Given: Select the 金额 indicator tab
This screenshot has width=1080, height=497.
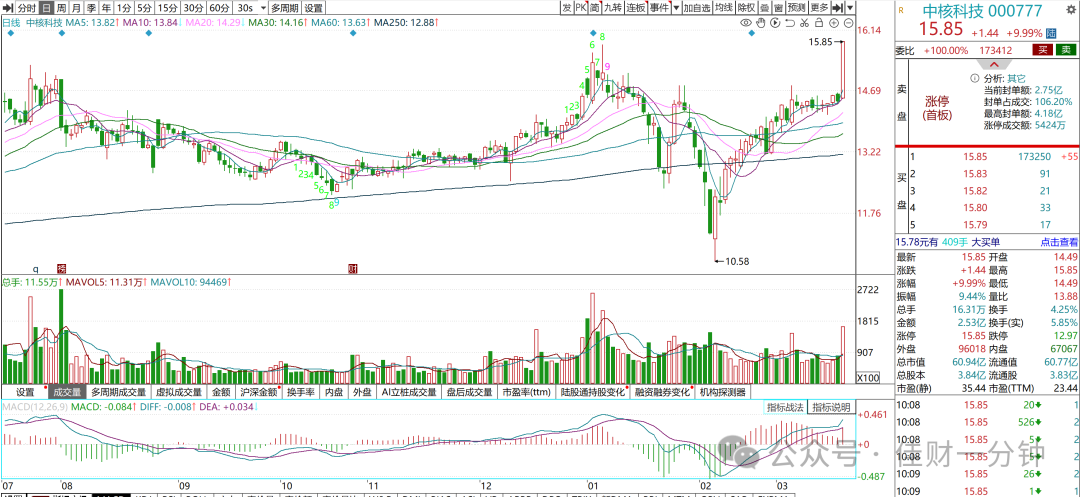Looking at the screenshot, I should pyautogui.click(x=221, y=392).
